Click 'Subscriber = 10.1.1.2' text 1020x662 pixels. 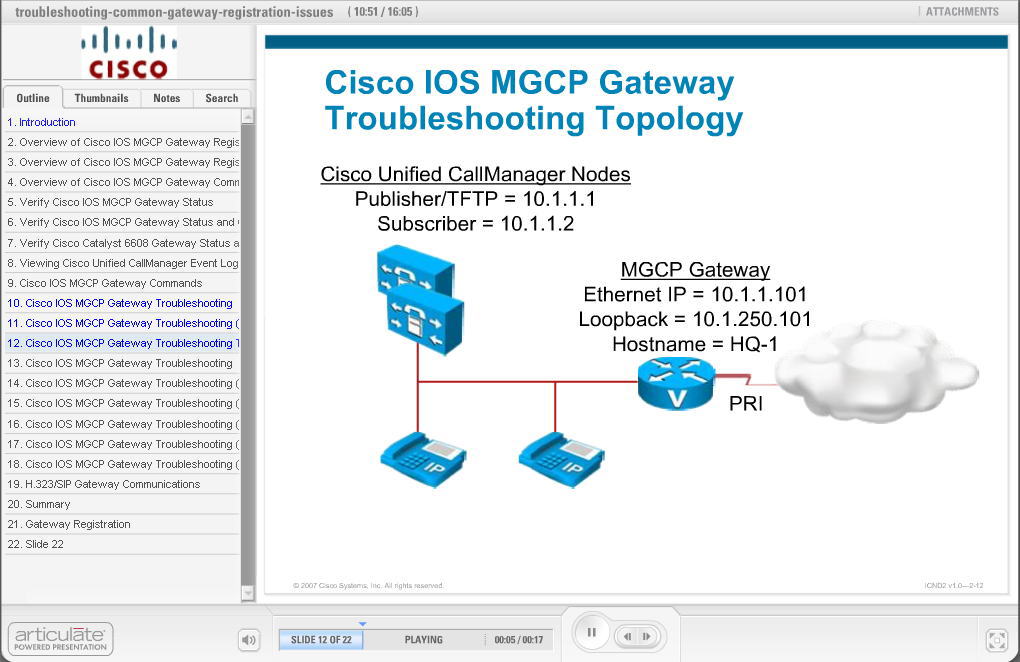tap(476, 224)
